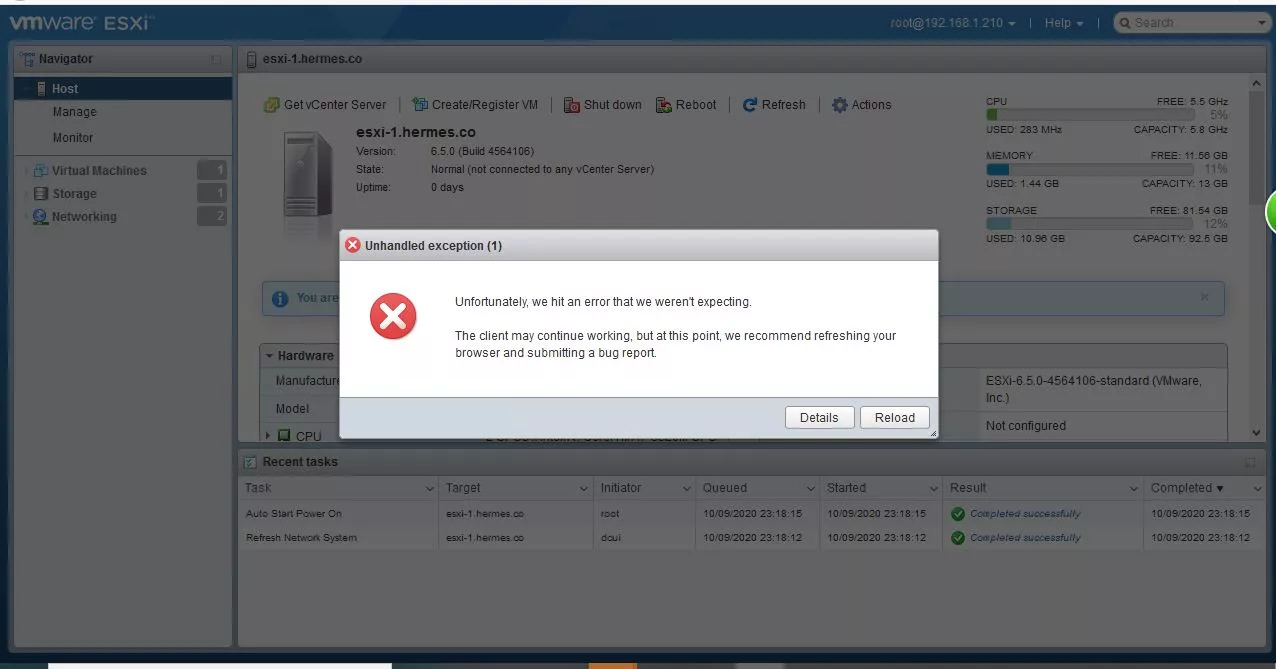Maximize the Recent tasks panel

coord(1250,462)
